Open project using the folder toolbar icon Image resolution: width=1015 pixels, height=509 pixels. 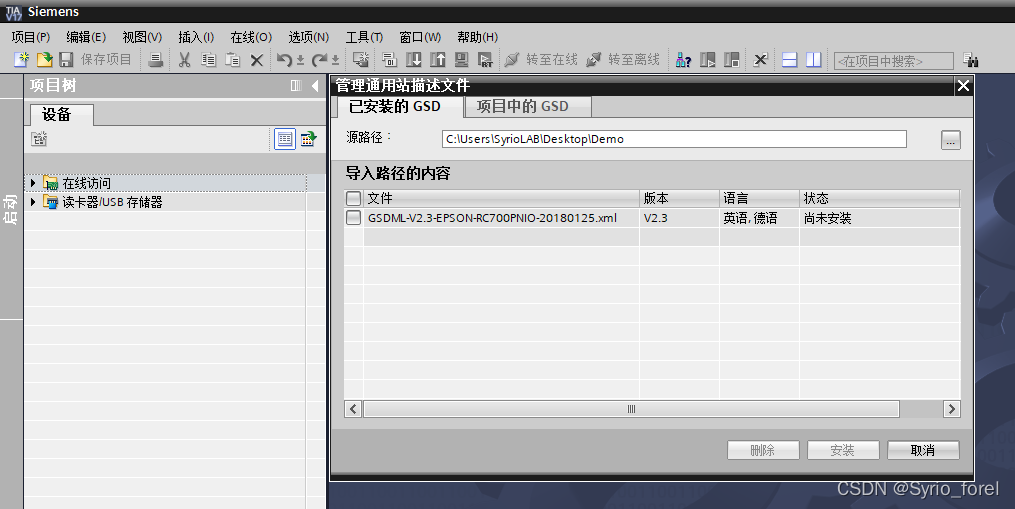coord(44,60)
